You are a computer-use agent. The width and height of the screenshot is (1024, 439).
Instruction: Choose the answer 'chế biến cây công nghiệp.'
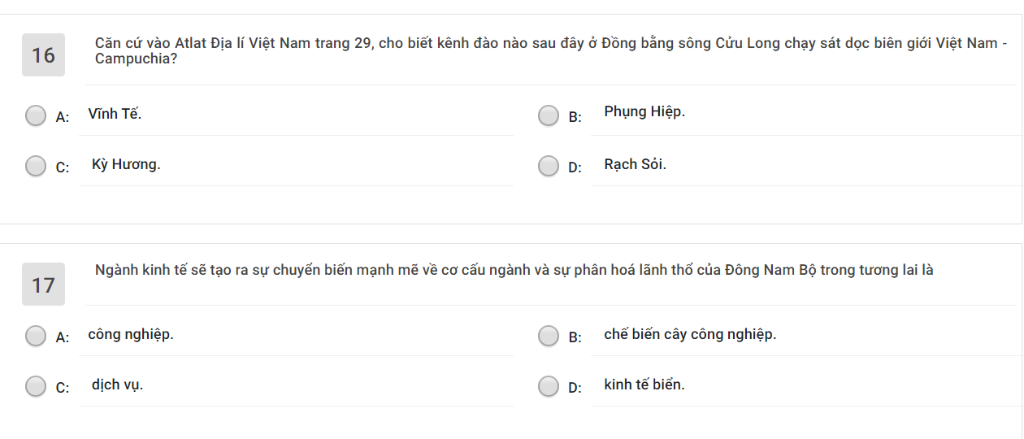pyautogui.click(x=690, y=334)
